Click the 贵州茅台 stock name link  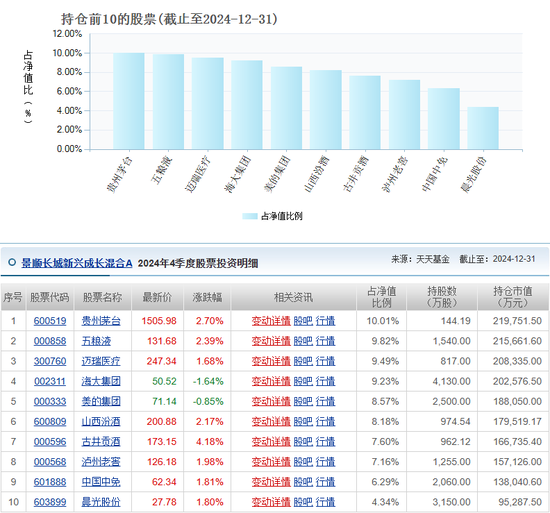[x=101, y=321]
